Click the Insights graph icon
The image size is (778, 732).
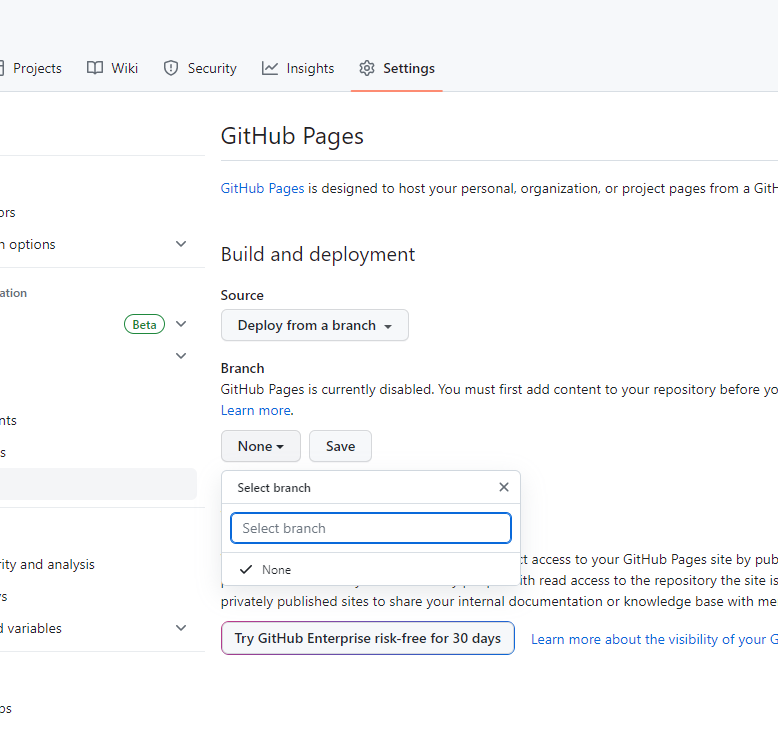click(x=270, y=68)
